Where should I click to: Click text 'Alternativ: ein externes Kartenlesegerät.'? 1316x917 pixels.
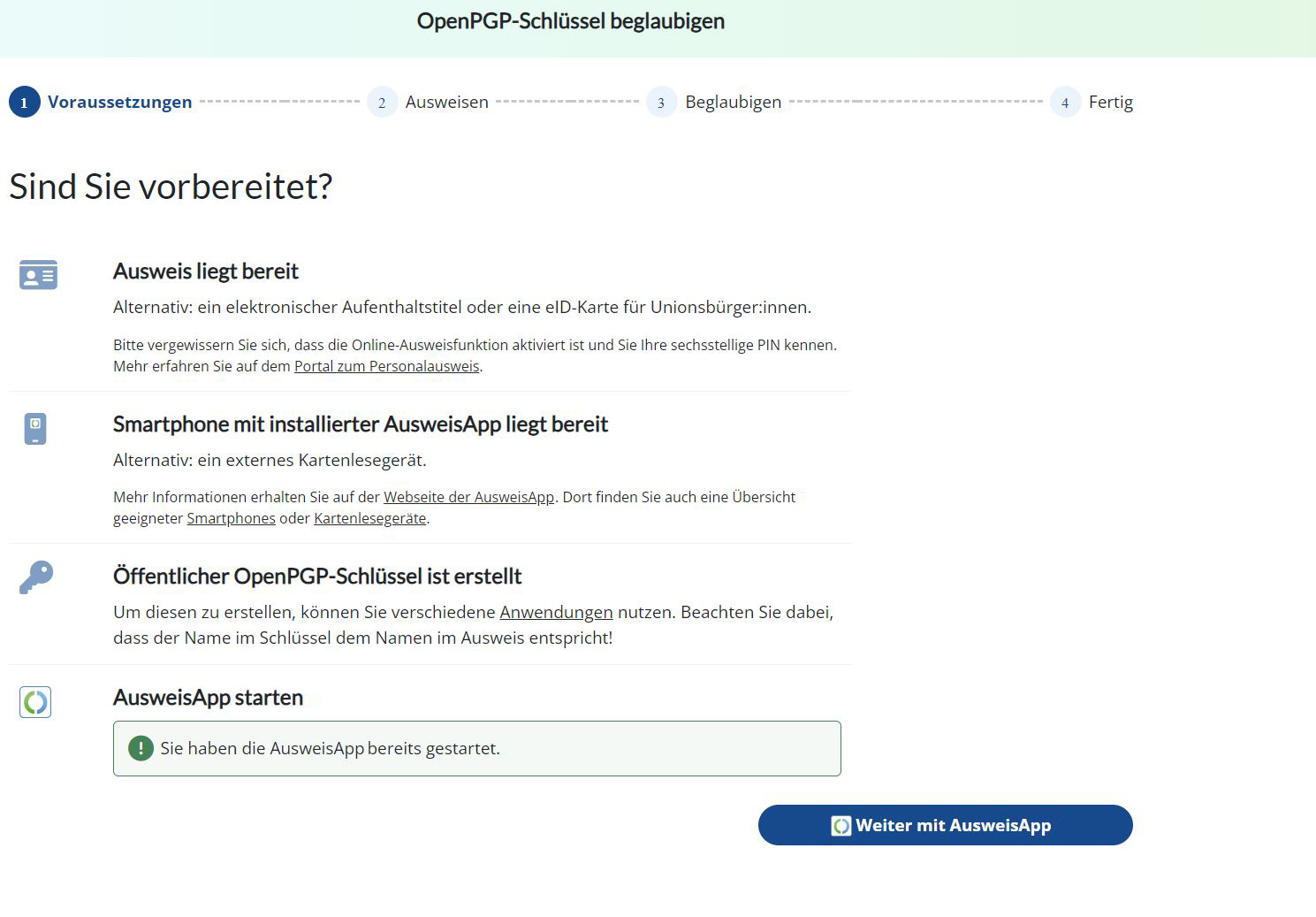pos(270,460)
